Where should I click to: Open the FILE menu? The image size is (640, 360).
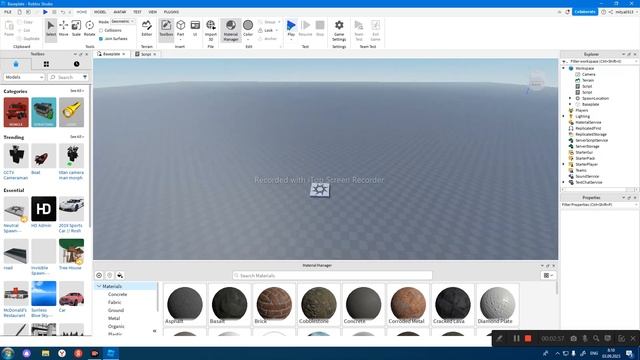click(8, 12)
